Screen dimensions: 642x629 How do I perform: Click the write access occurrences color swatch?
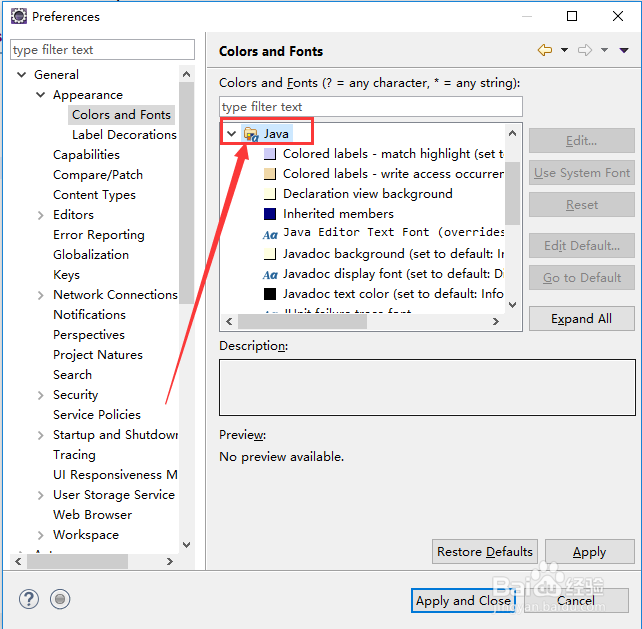270,174
